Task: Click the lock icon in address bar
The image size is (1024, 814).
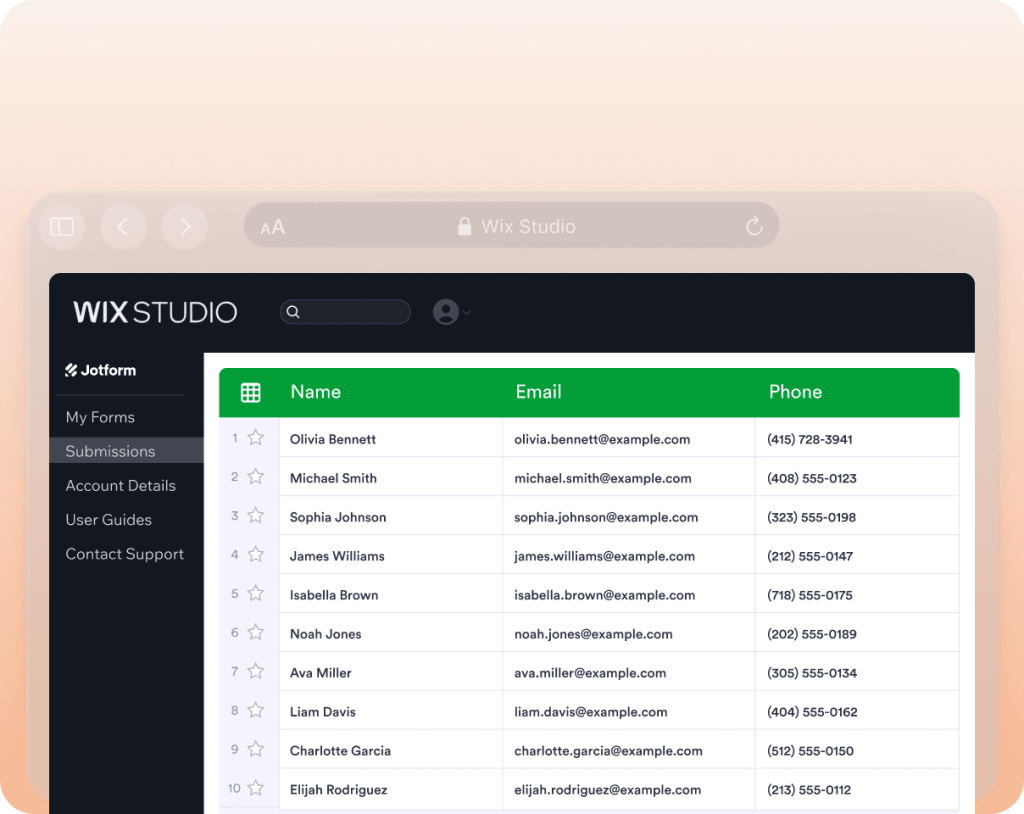Action: (464, 227)
